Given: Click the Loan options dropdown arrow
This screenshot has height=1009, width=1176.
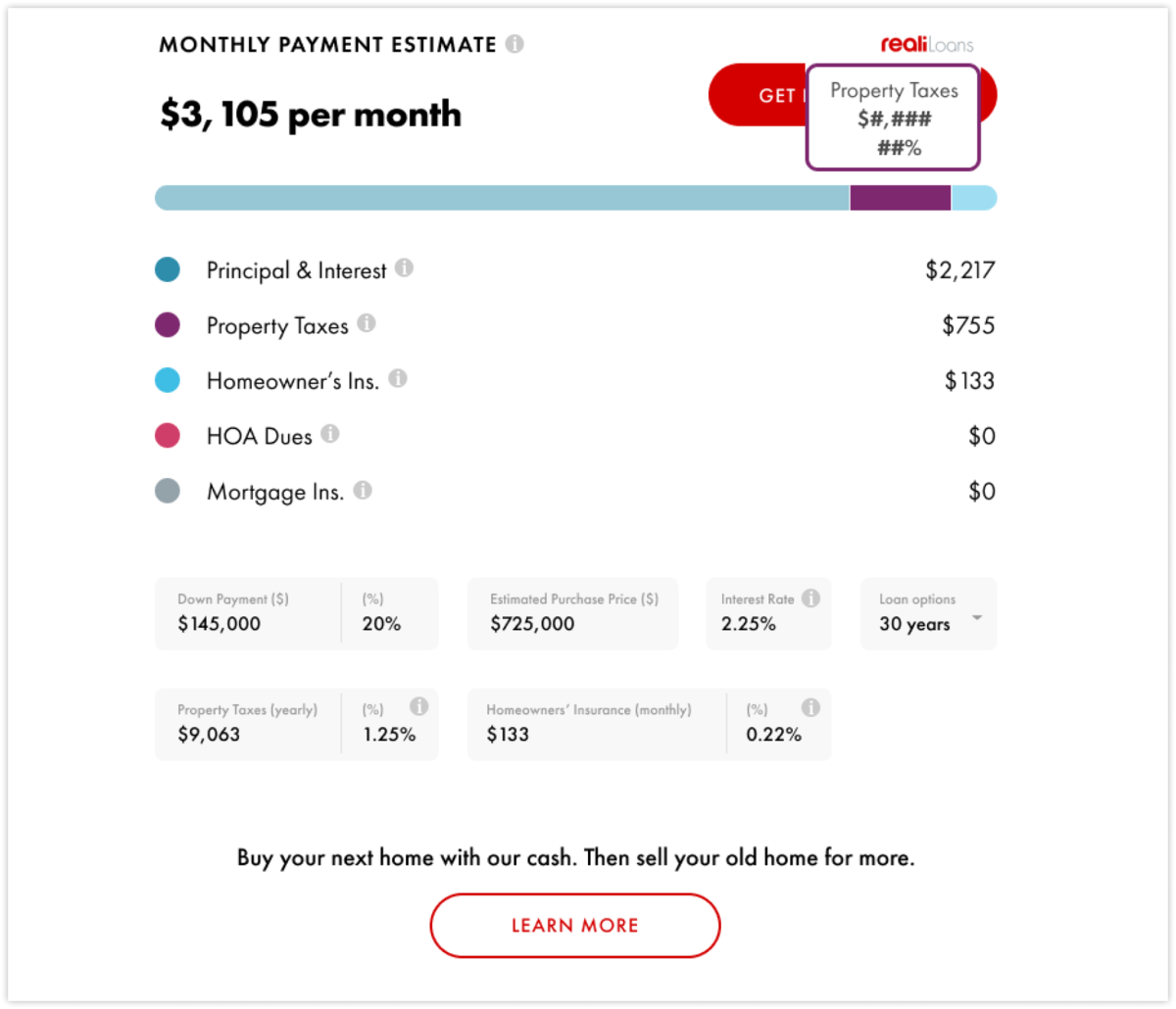Looking at the screenshot, I should click(977, 618).
